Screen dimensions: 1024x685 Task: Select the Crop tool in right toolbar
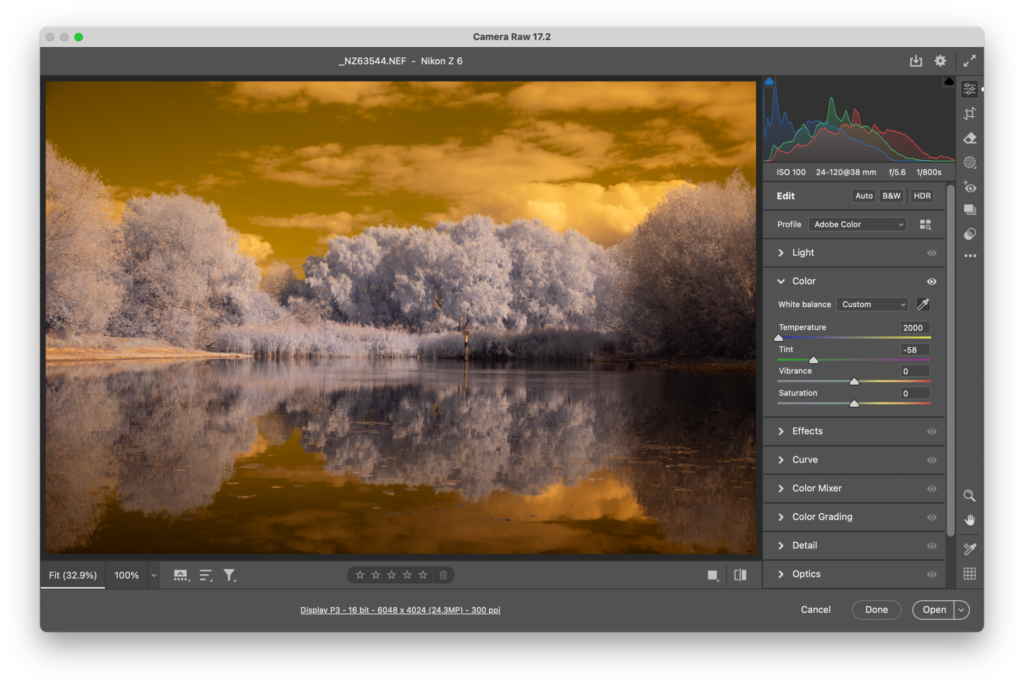tap(969, 114)
